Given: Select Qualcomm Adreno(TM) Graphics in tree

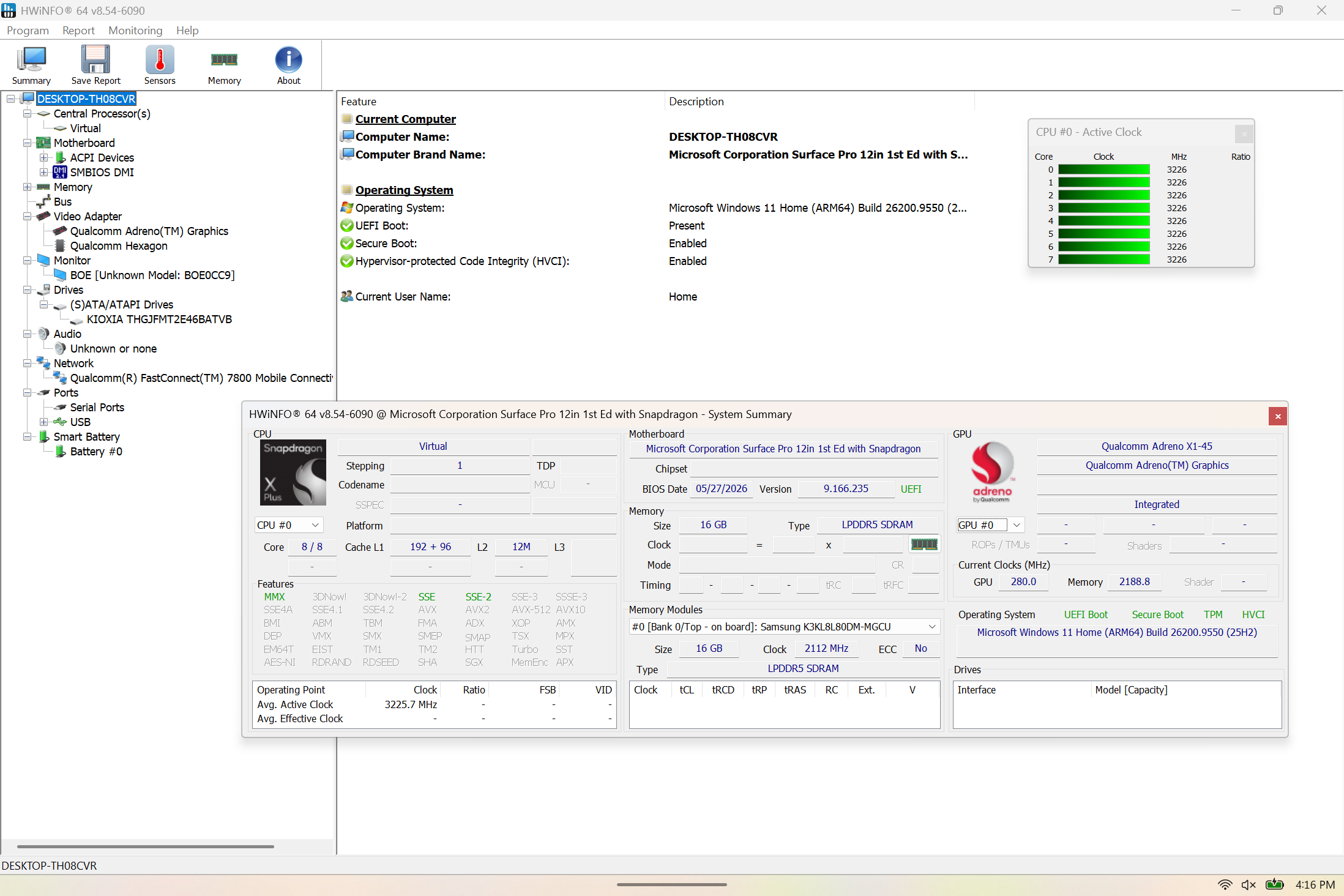Looking at the screenshot, I should pos(149,231).
